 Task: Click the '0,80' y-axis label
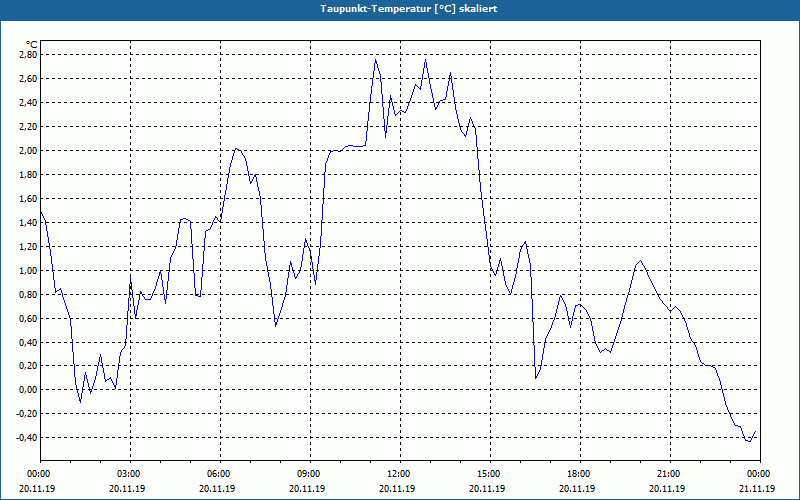pyautogui.click(x=28, y=294)
